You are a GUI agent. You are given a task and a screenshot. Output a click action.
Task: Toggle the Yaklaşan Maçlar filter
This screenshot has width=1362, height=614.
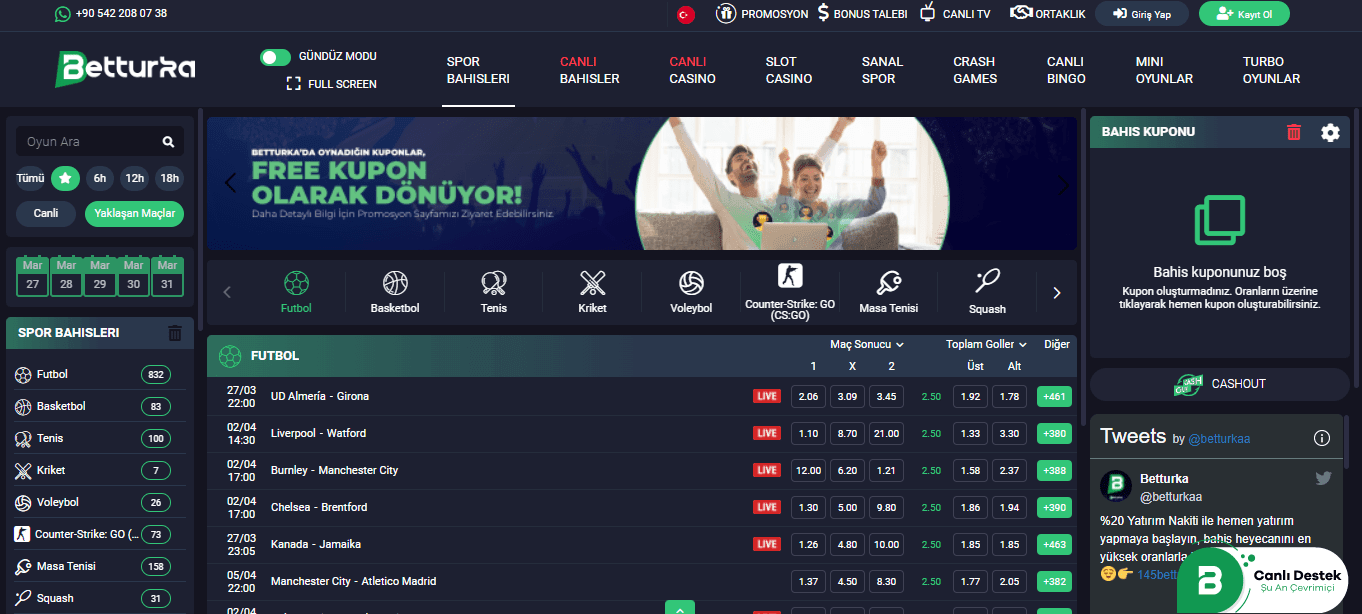(x=134, y=213)
